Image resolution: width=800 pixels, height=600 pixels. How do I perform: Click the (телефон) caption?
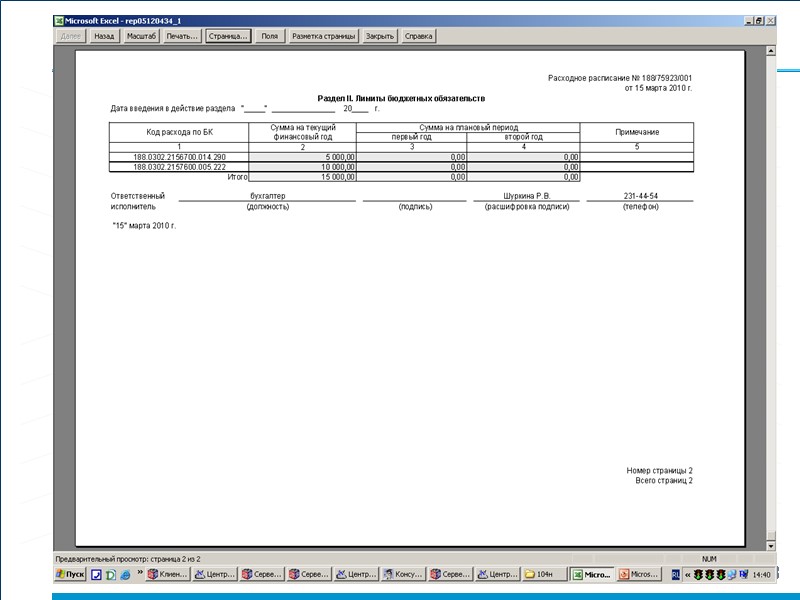tap(641, 207)
